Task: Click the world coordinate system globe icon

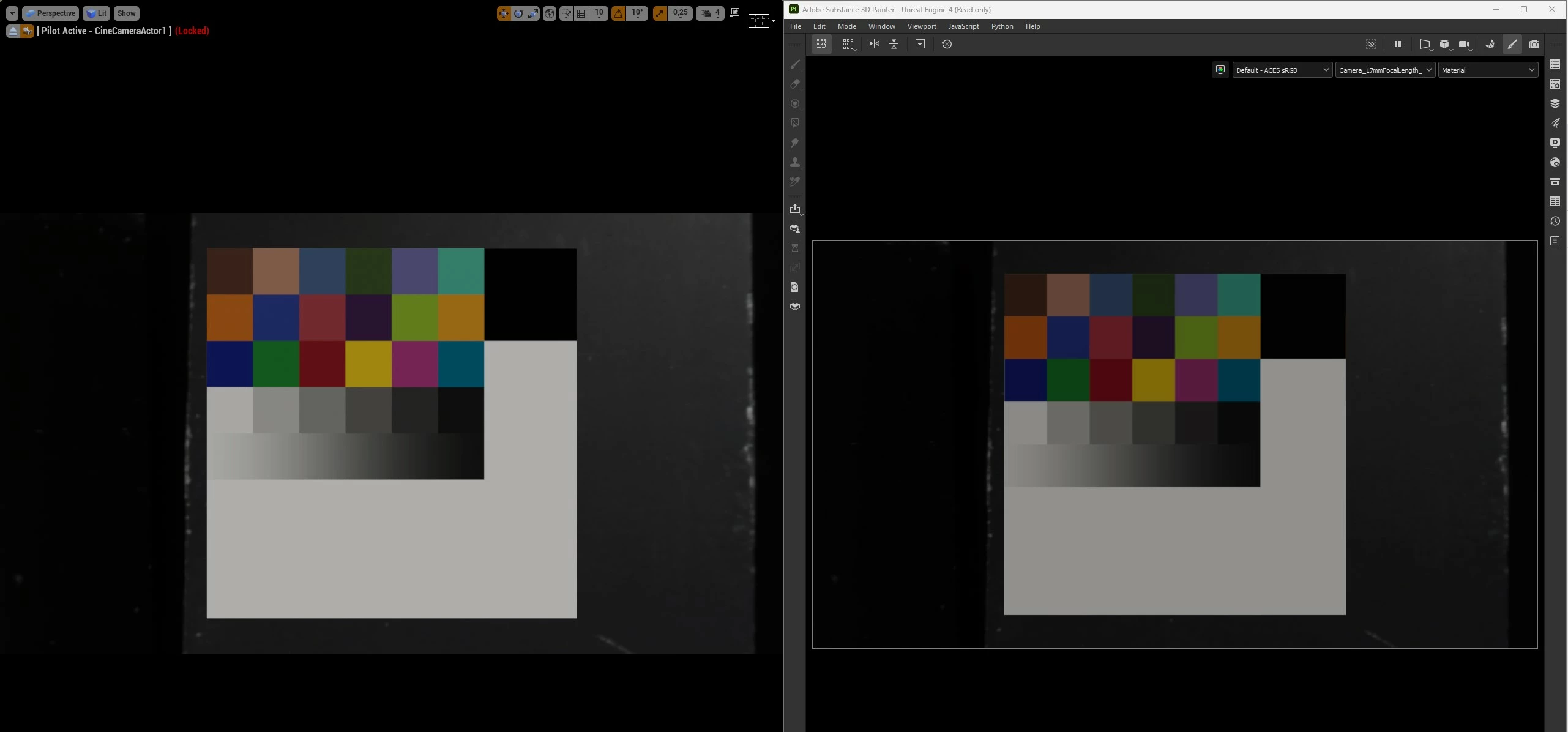Action: tap(550, 13)
